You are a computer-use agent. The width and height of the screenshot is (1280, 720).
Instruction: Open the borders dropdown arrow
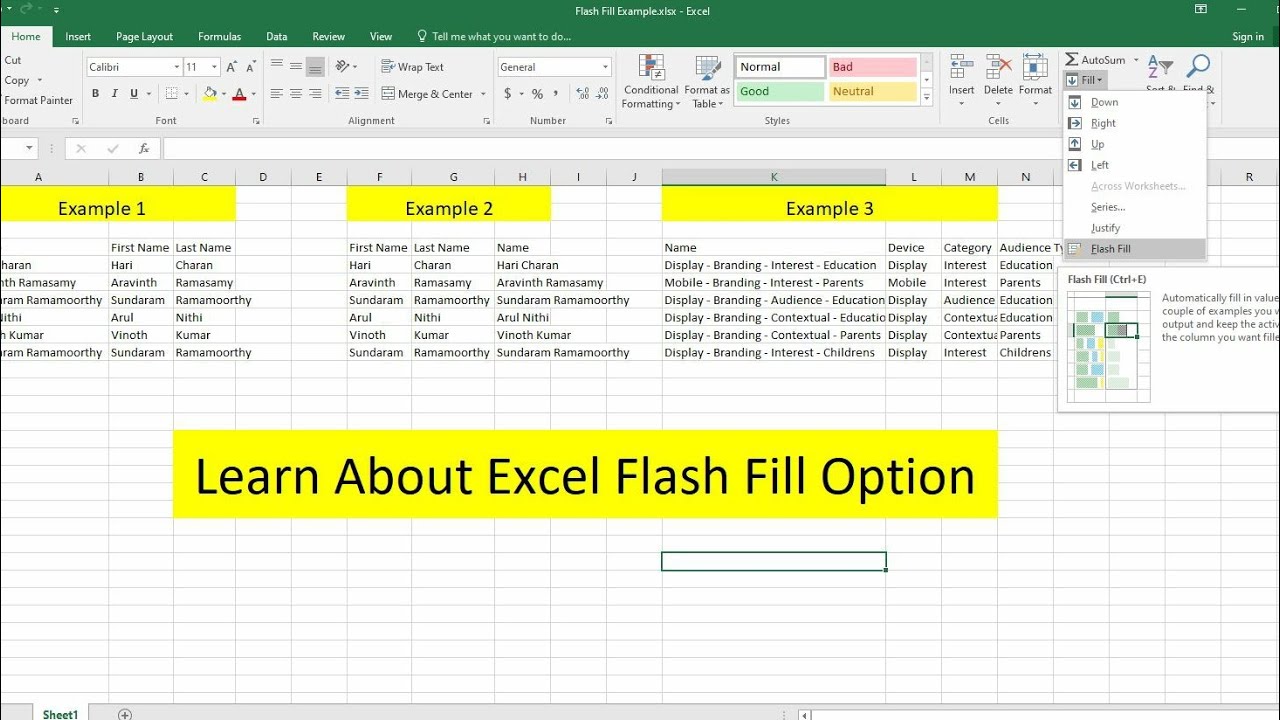tap(186, 94)
